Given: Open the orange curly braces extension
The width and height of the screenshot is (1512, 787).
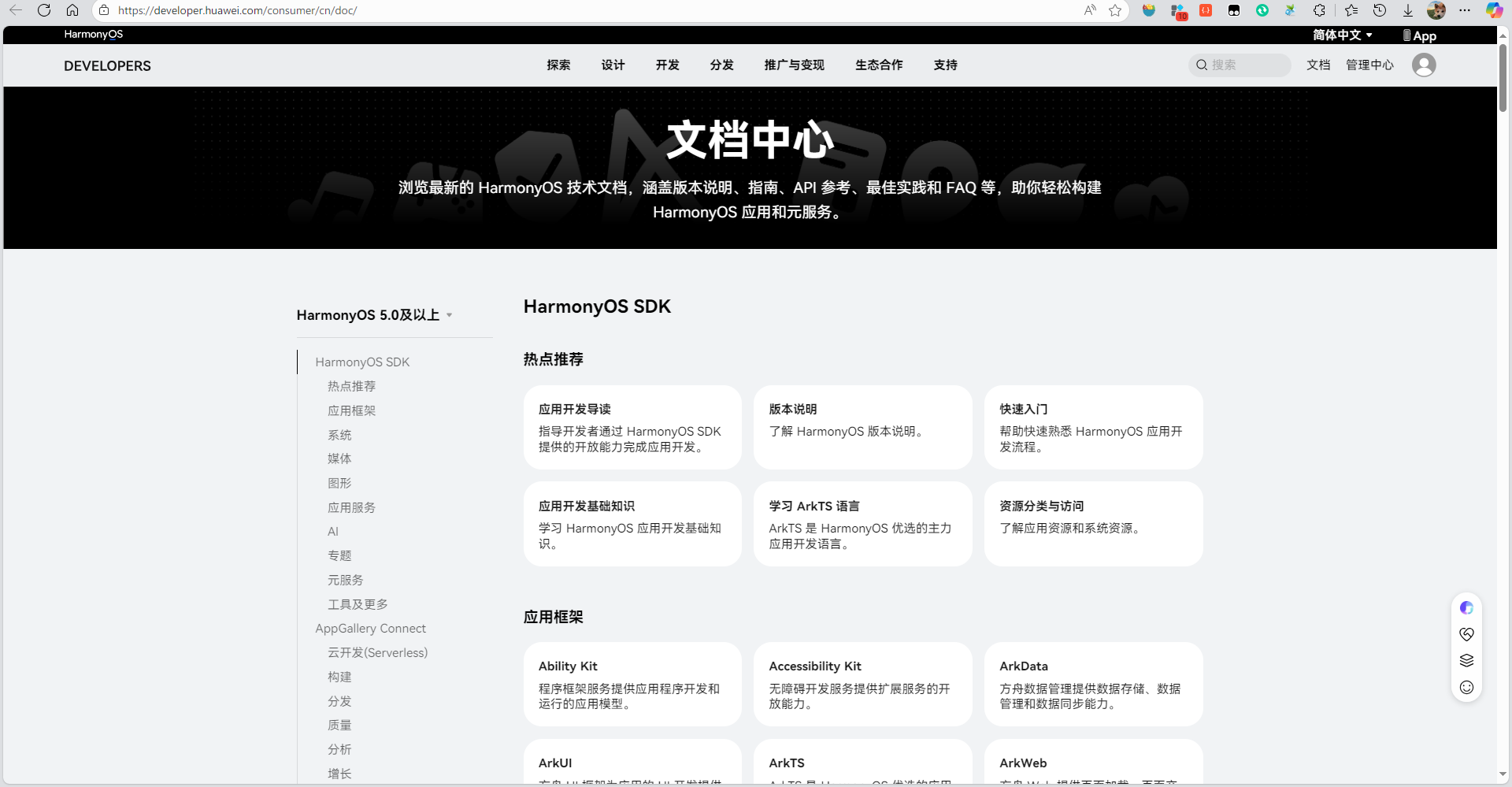Looking at the screenshot, I should (x=1206, y=10).
